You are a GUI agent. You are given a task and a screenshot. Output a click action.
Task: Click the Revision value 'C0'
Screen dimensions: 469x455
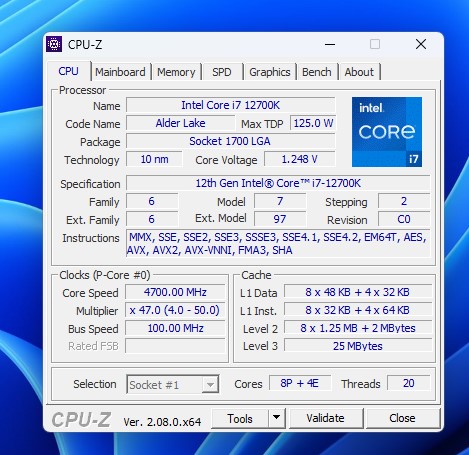[x=404, y=219]
